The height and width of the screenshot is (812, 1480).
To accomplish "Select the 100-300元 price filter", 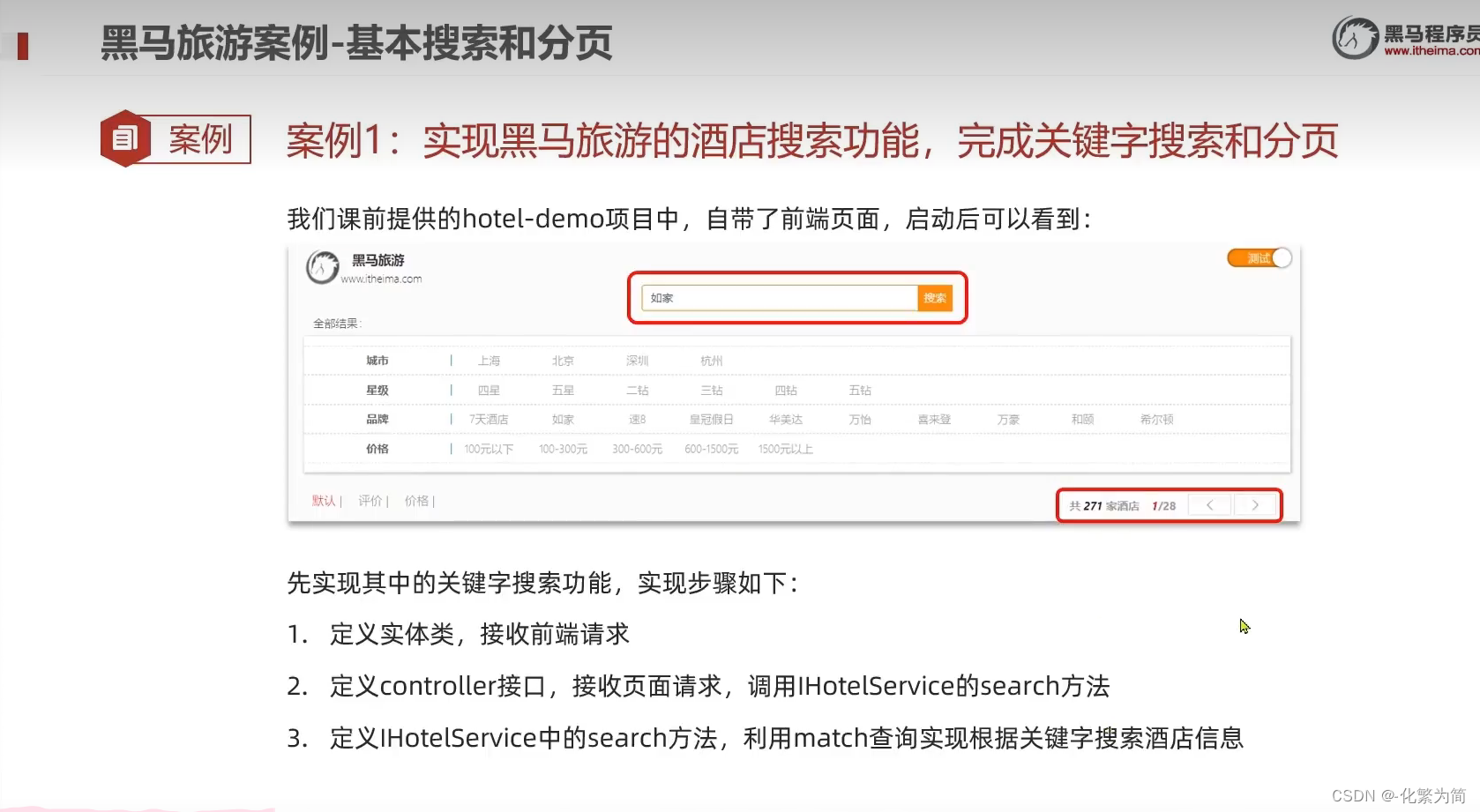I will 563,449.
